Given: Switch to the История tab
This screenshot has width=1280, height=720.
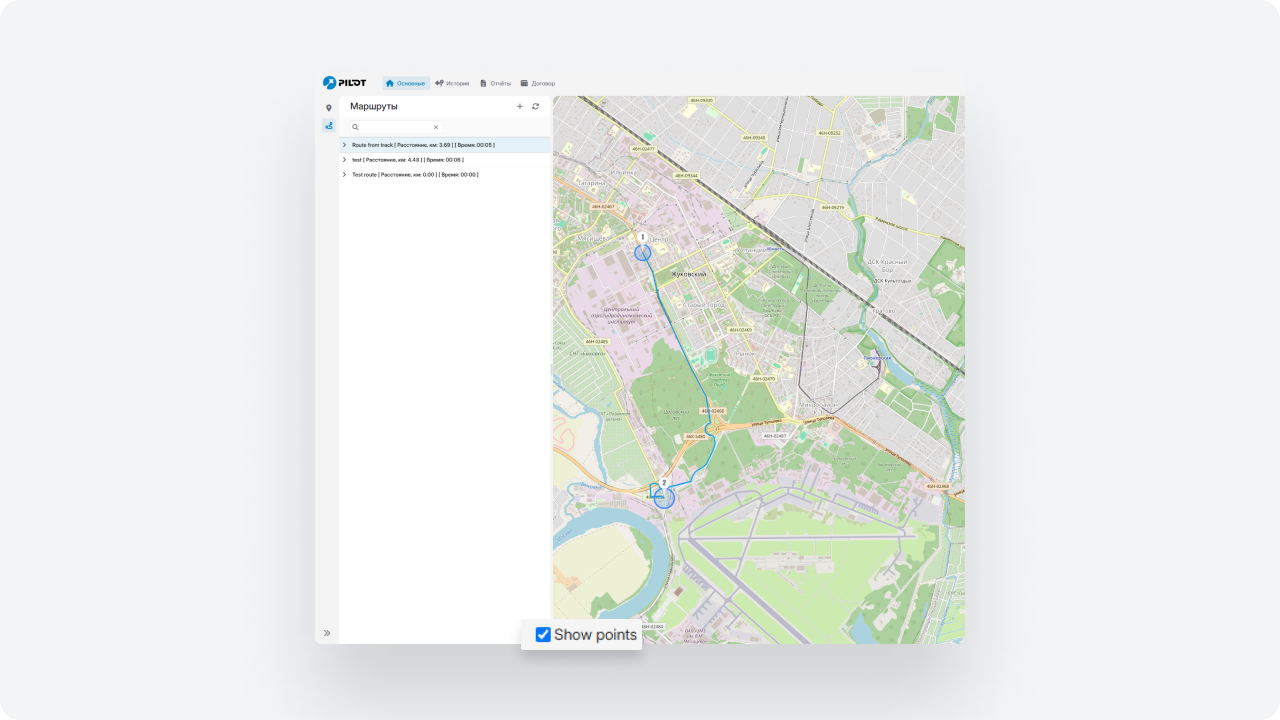Looking at the screenshot, I should click(x=452, y=83).
